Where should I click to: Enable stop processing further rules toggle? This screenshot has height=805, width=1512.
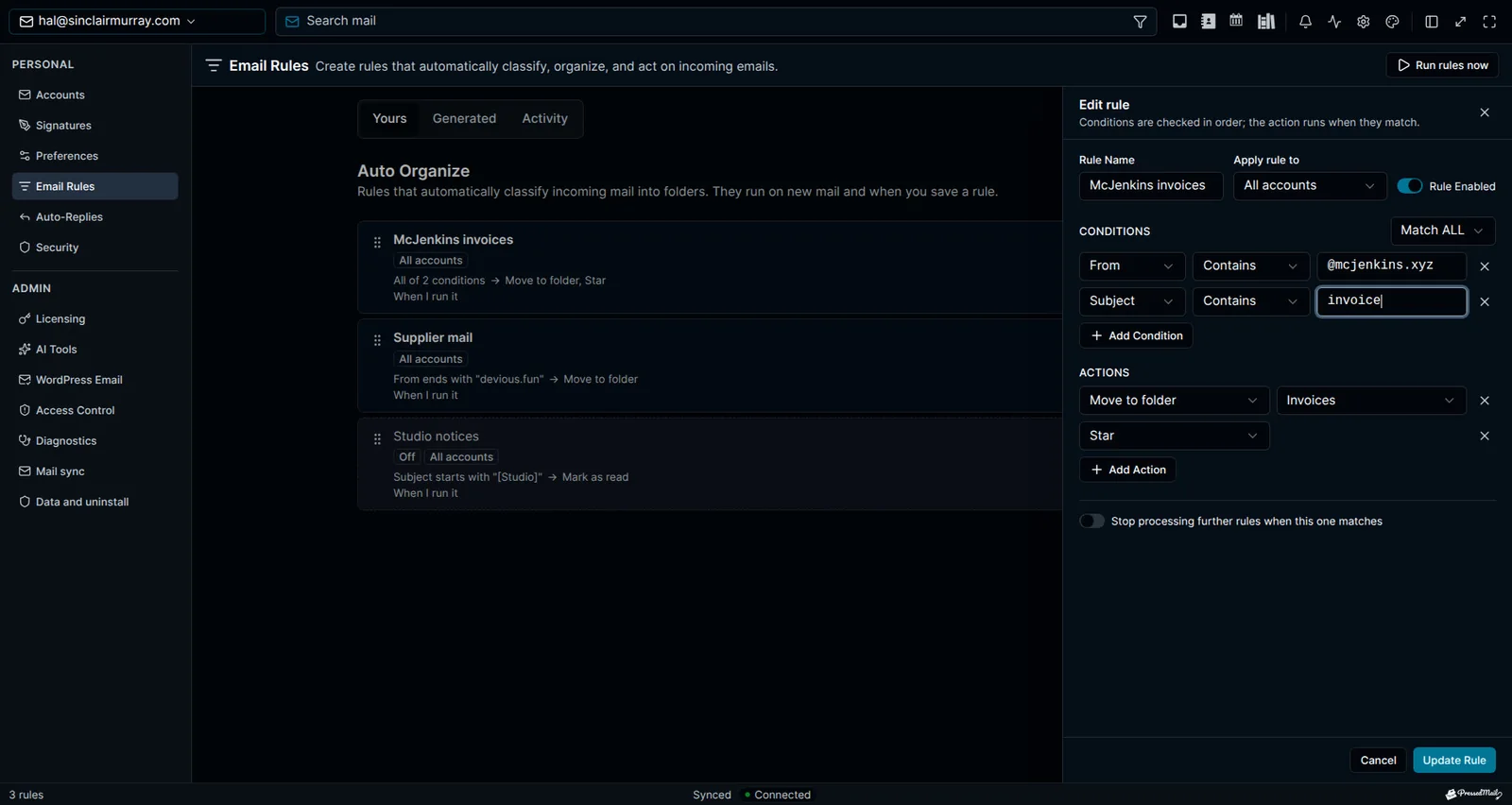coord(1091,521)
